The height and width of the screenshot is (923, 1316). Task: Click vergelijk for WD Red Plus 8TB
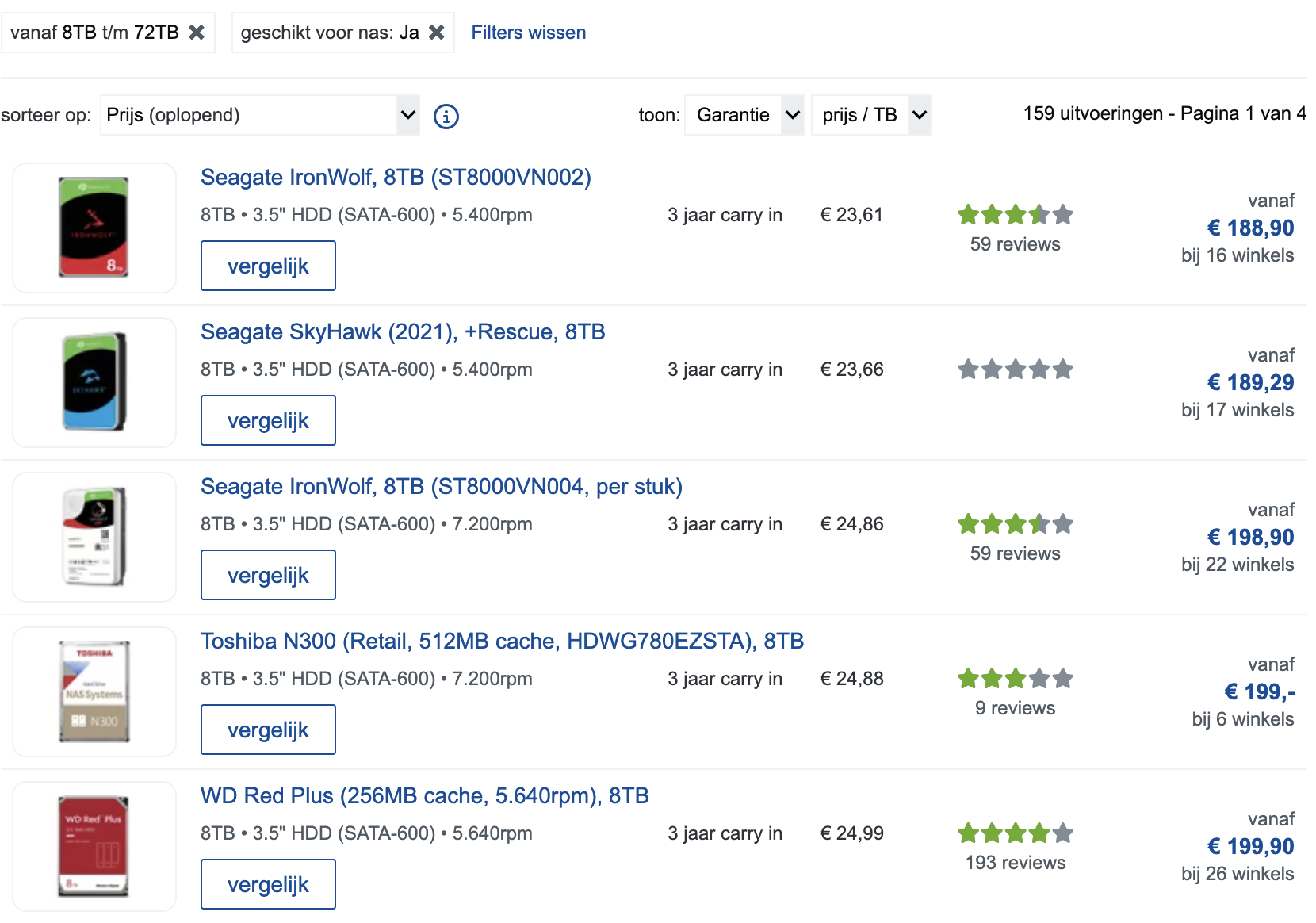268,884
